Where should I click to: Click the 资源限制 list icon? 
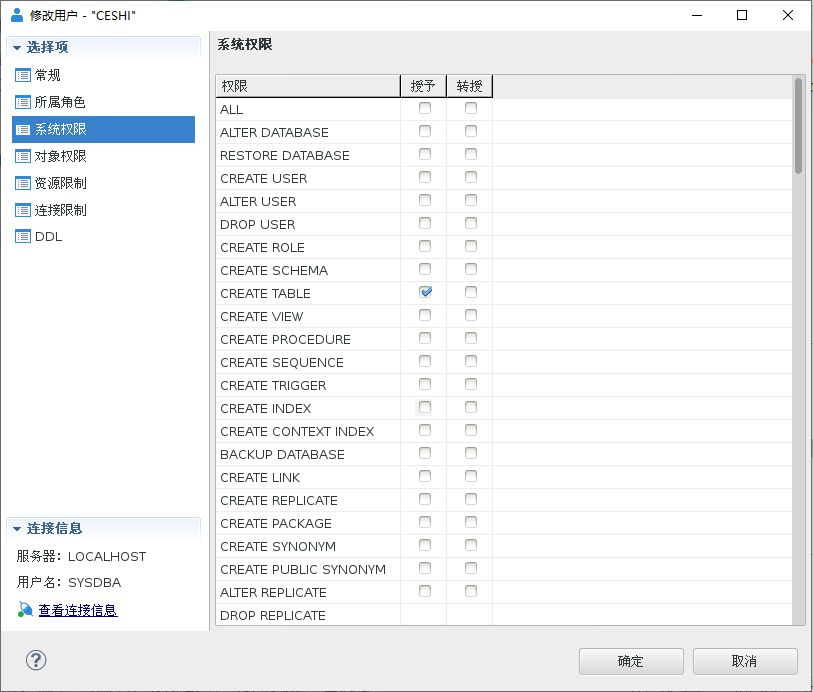click(x=23, y=183)
